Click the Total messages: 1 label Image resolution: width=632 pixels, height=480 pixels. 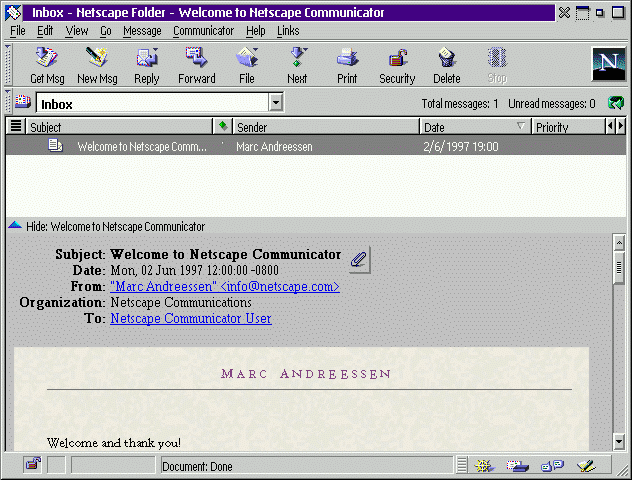coord(459,104)
